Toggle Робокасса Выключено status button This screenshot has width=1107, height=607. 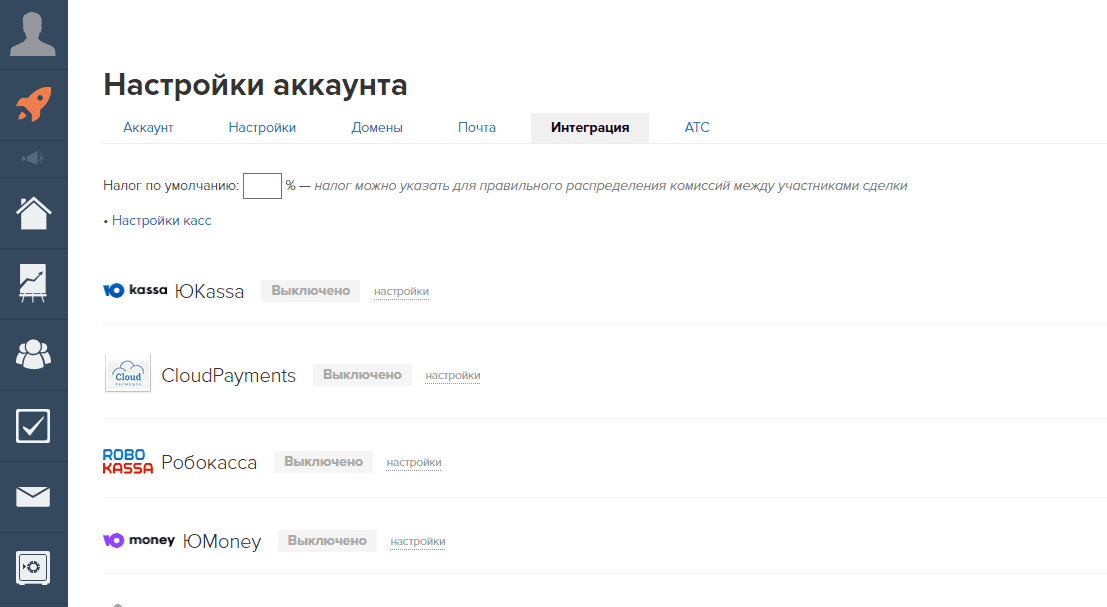(x=323, y=462)
